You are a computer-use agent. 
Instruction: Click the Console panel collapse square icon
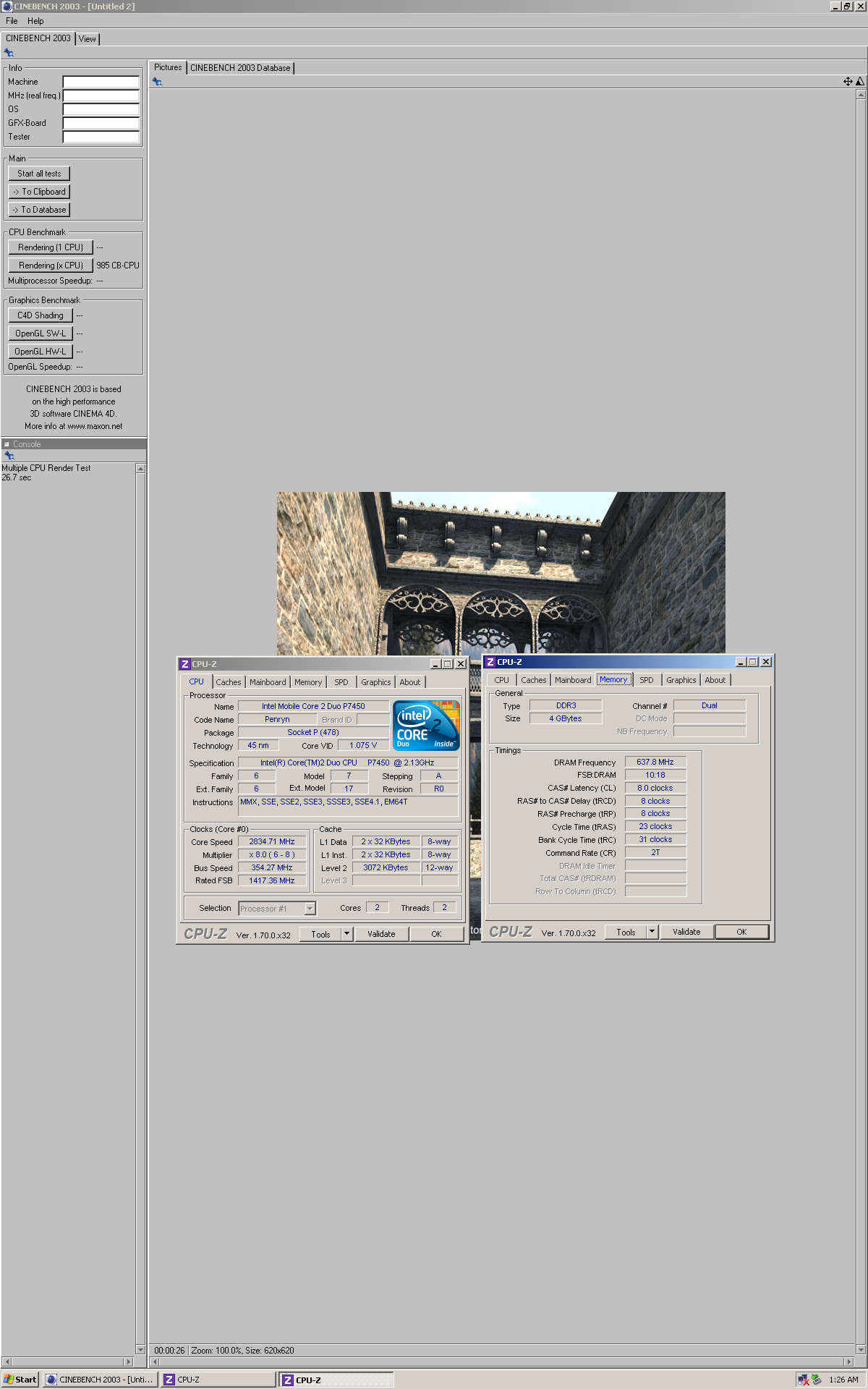pyautogui.click(x=7, y=444)
